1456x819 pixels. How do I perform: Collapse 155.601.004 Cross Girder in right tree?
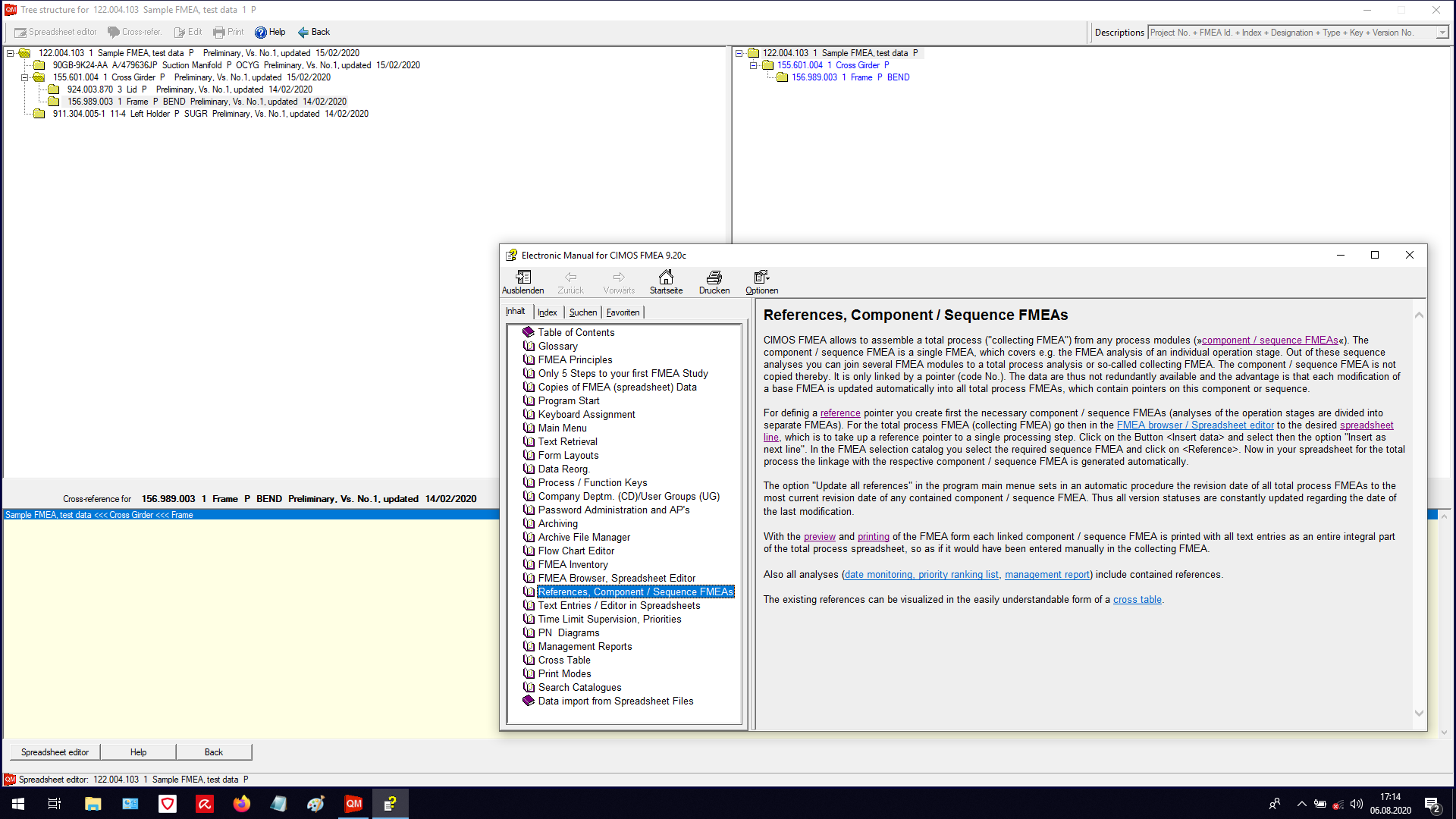coord(754,65)
